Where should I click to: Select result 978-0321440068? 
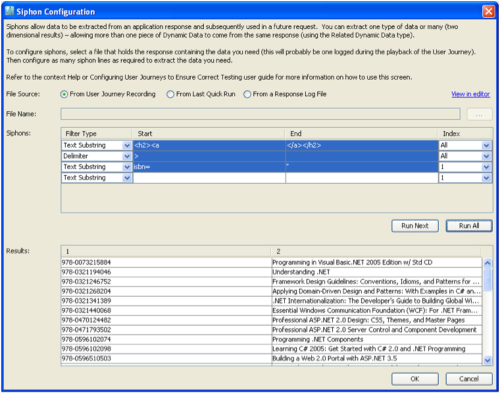tap(166, 311)
